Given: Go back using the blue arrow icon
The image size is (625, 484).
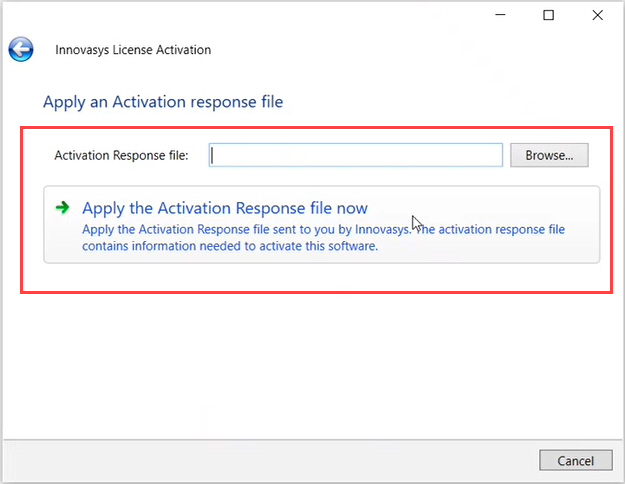Looking at the screenshot, I should point(21,49).
